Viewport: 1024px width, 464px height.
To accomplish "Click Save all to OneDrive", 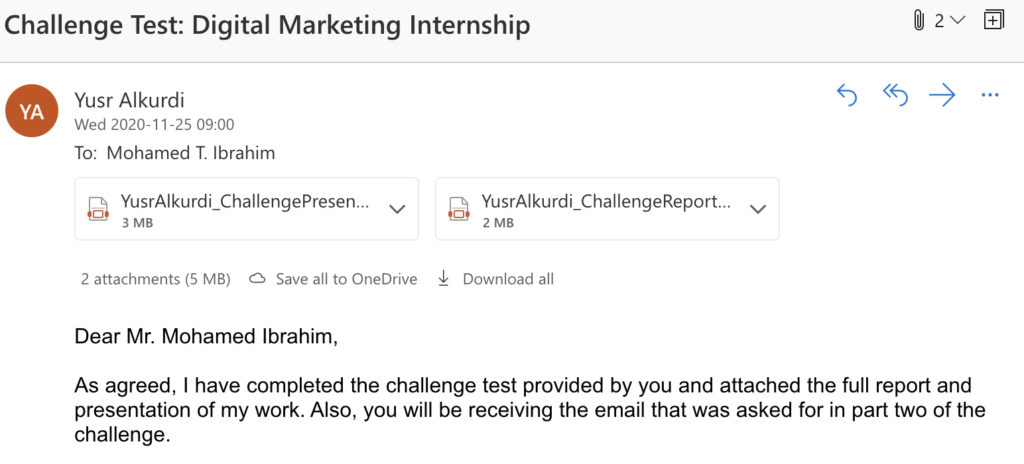I will [345, 279].
